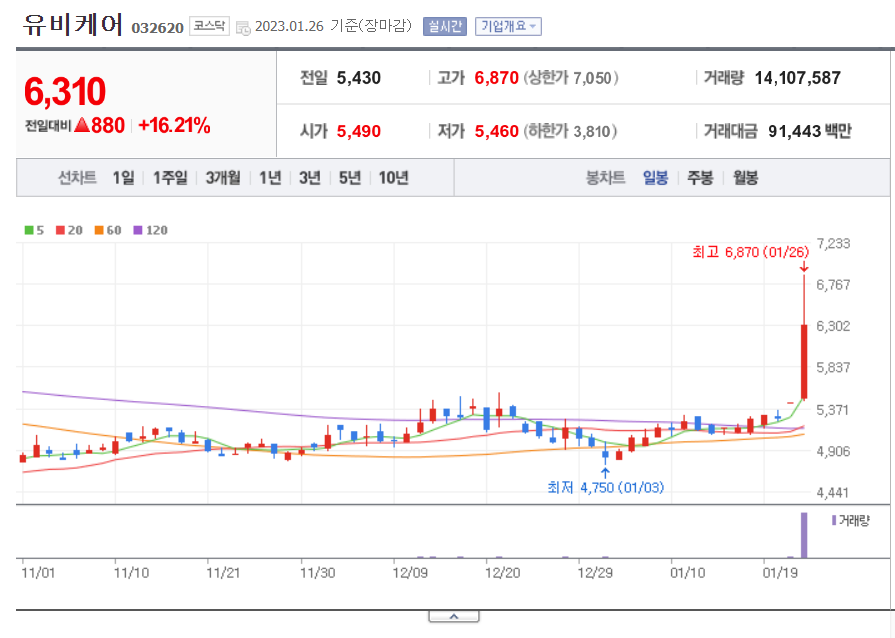Screen dimensions: 895x638
Task: Click the 실시간 button
Action: [x=445, y=26]
